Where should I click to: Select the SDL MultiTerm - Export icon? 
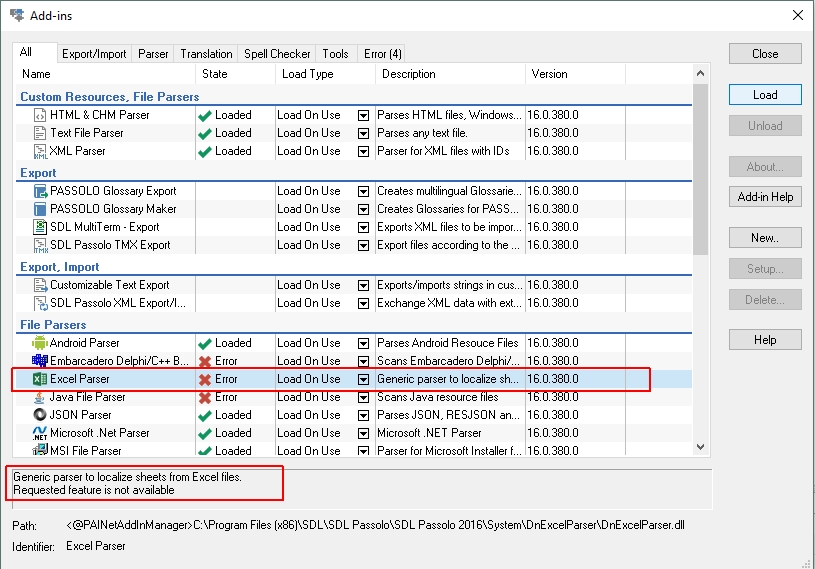pos(40,227)
